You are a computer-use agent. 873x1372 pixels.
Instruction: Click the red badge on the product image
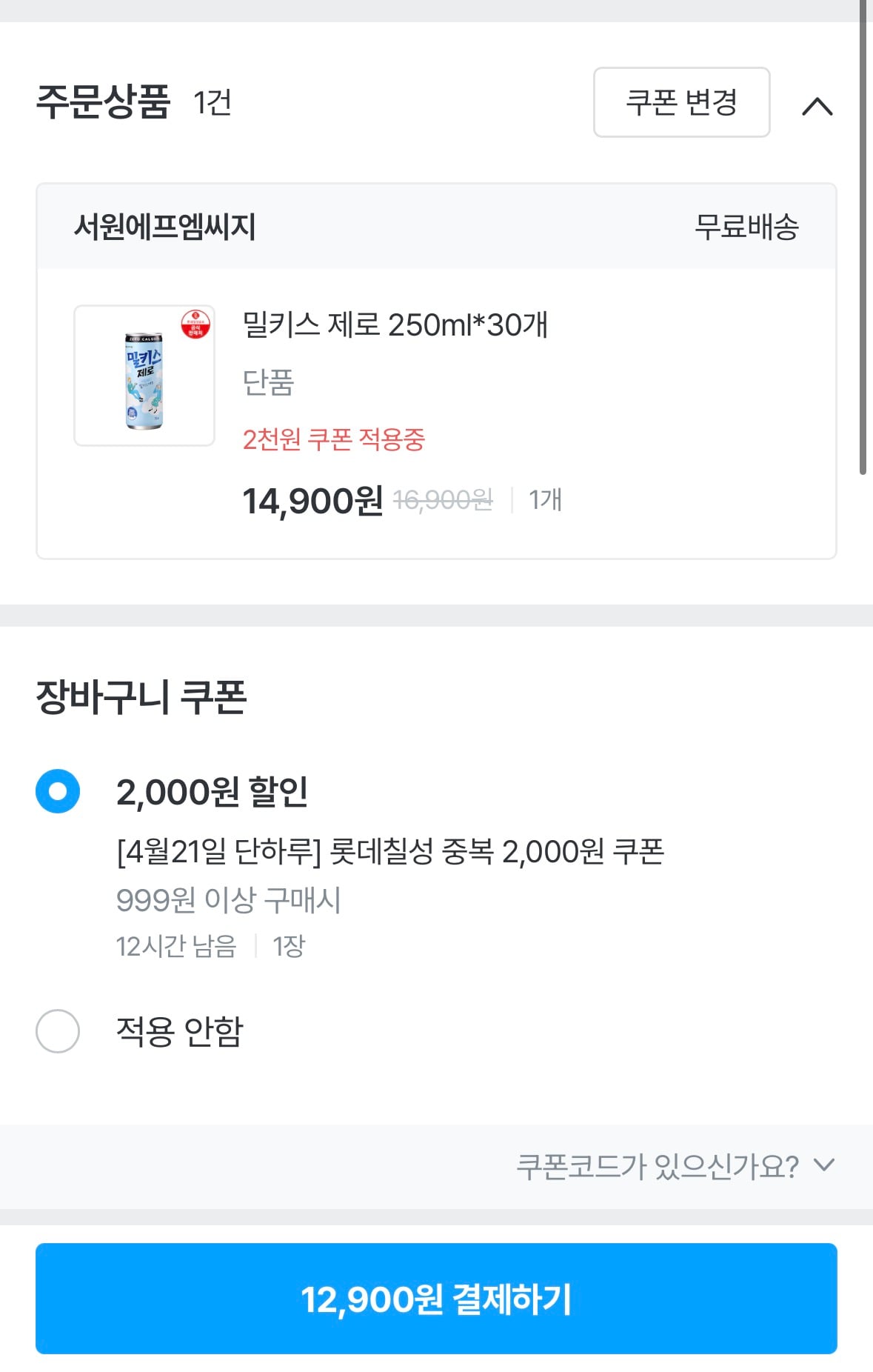(195, 324)
